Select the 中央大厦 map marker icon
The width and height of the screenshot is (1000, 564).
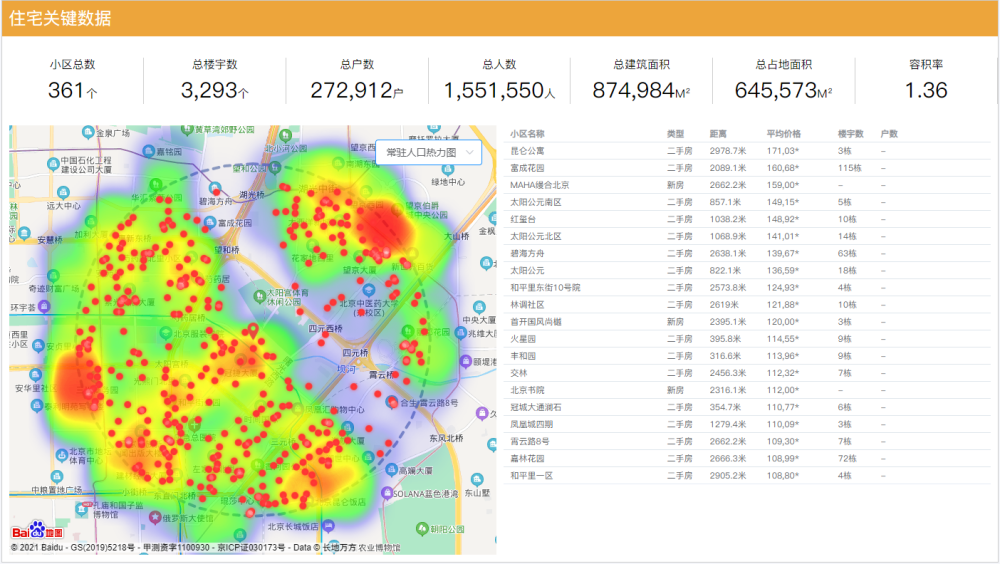point(479,307)
